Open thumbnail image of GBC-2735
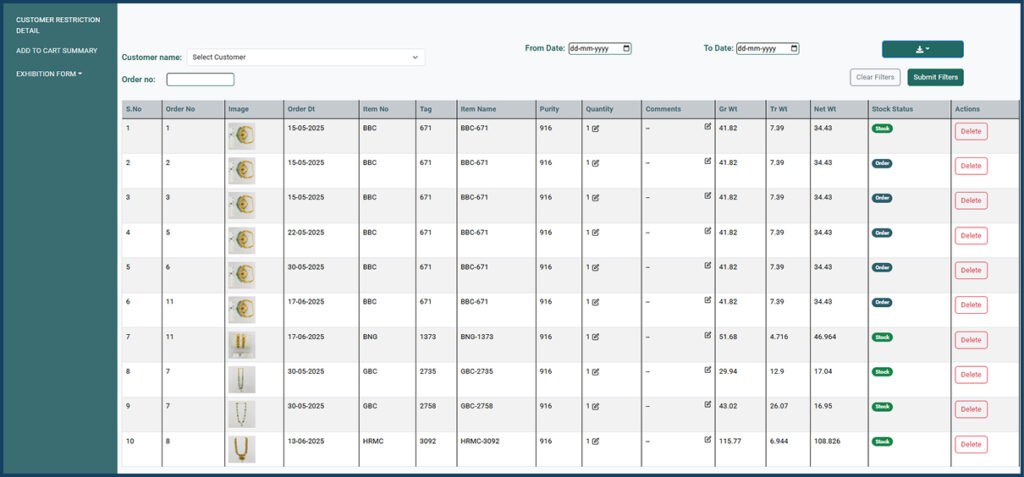This screenshot has height=477, width=1024. coord(242,380)
